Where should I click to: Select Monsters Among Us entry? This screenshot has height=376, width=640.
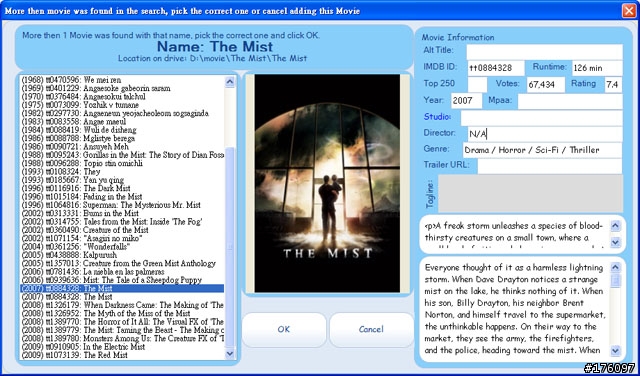(x=122, y=338)
